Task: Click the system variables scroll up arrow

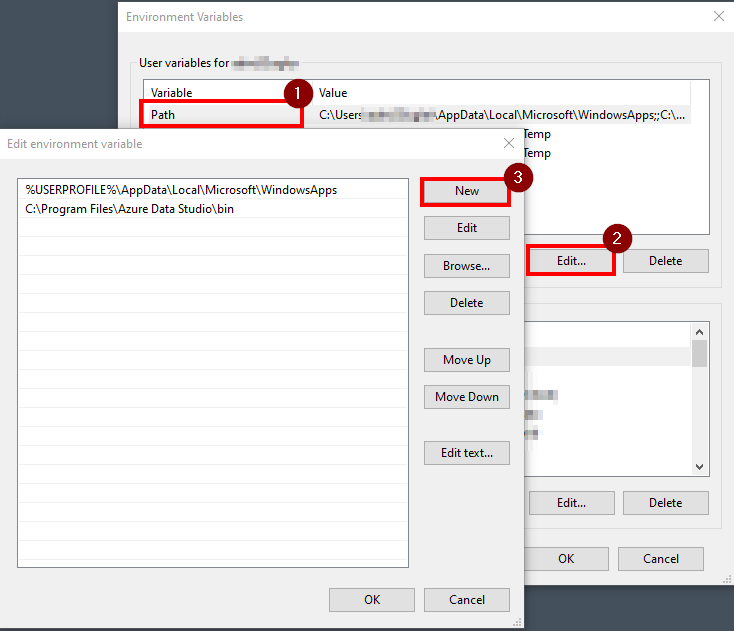Action: tap(699, 332)
